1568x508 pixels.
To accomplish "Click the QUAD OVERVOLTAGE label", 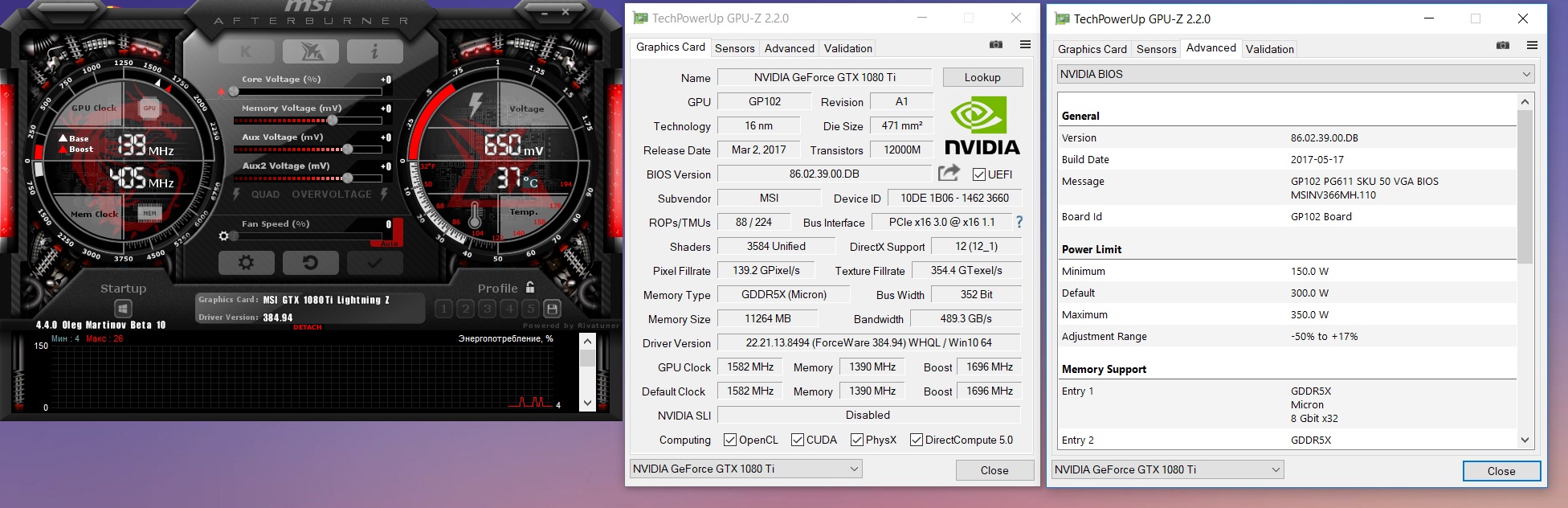I will point(311,195).
